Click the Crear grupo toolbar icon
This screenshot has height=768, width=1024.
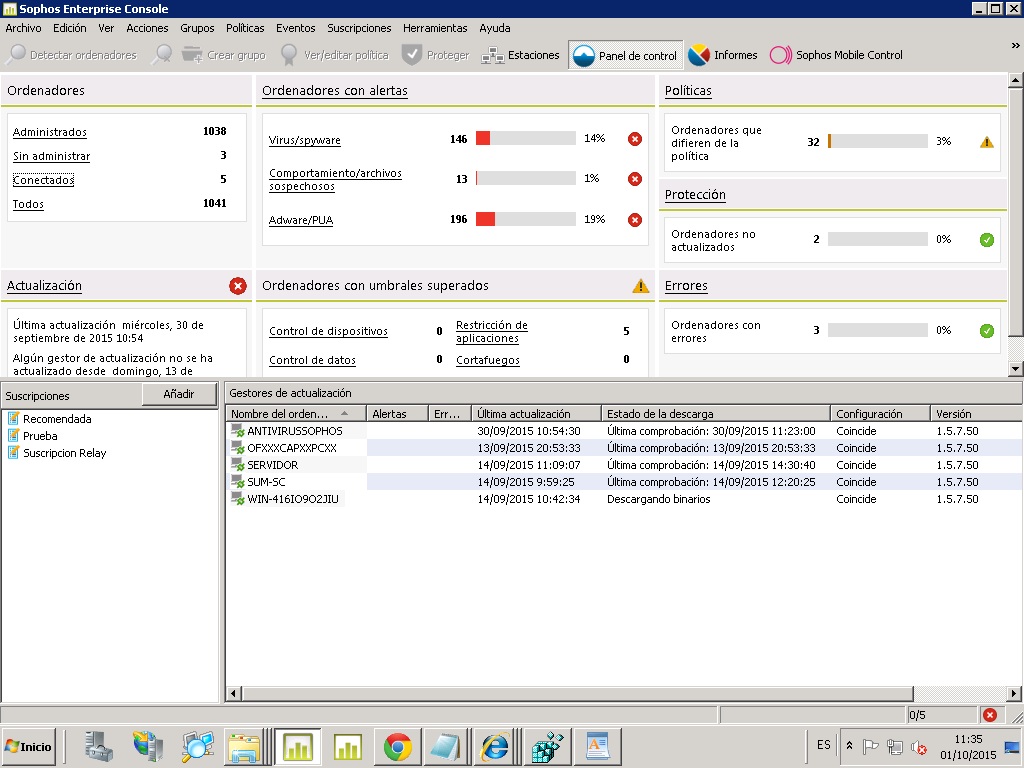[x=192, y=56]
